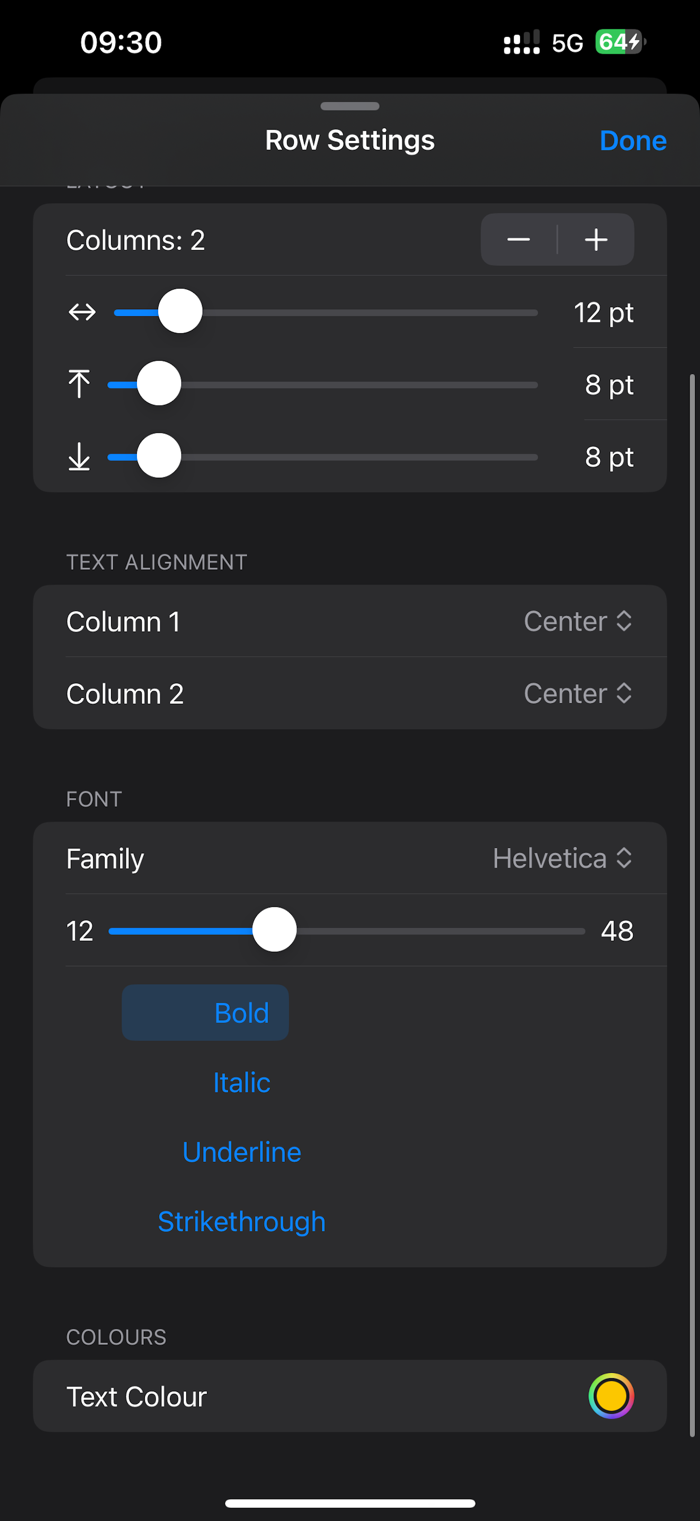
Task: Toggle Strikethrough font style
Action: tap(241, 1222)
